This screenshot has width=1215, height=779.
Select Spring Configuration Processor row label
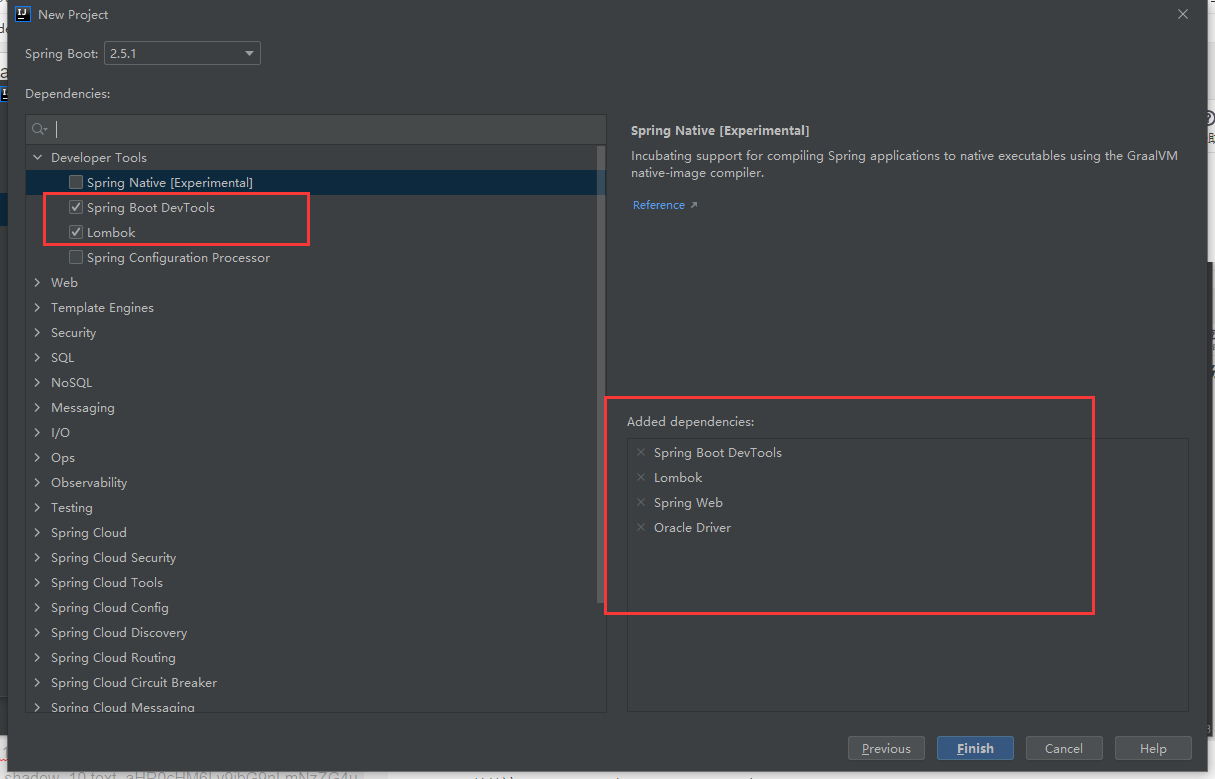pos(178,257)
